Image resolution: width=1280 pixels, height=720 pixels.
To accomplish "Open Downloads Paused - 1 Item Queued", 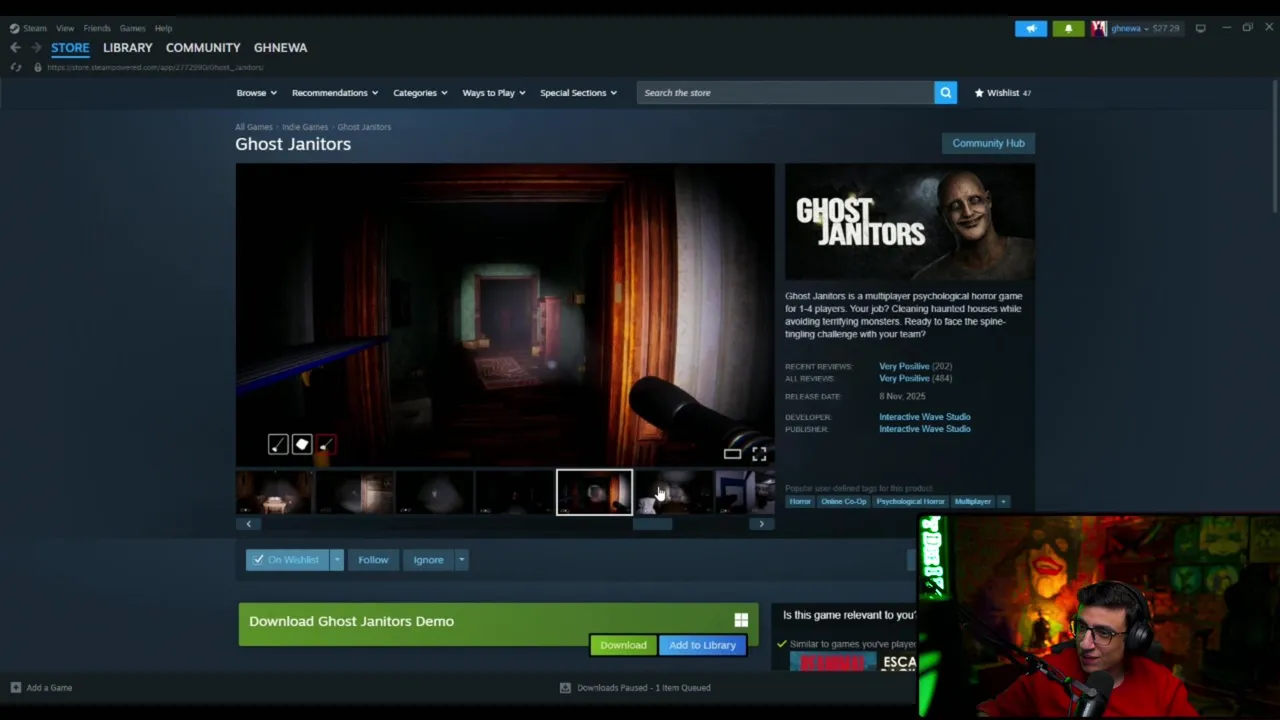I will 644,688.
